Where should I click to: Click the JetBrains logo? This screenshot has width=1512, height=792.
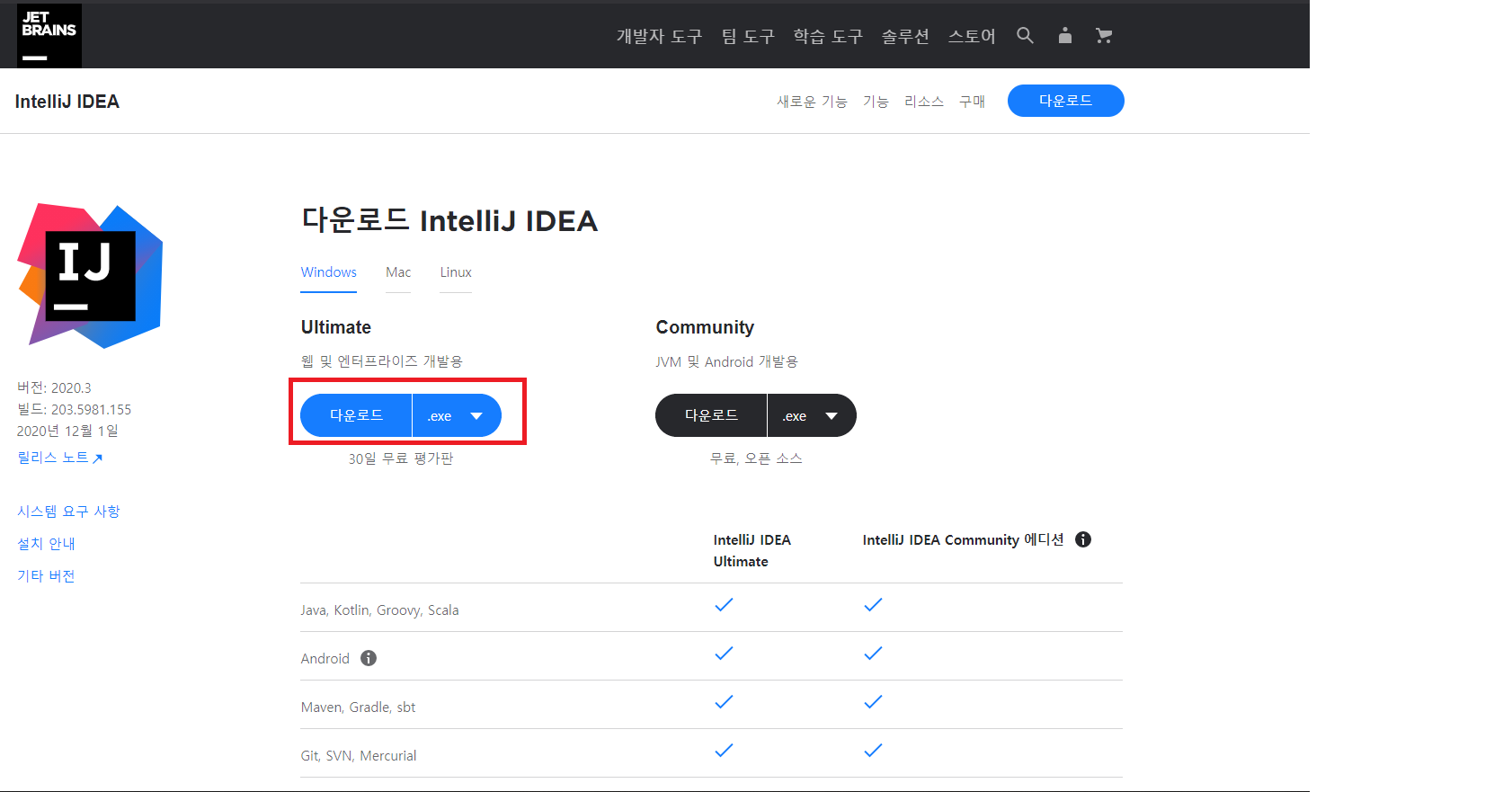pyautogui.click(x=49, y=36)
